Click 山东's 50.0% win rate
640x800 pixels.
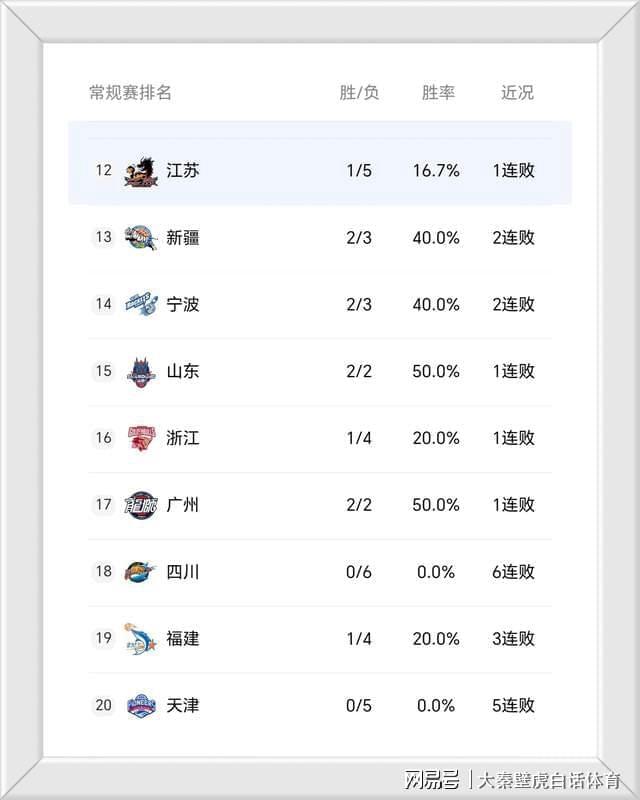click(436, 371)
